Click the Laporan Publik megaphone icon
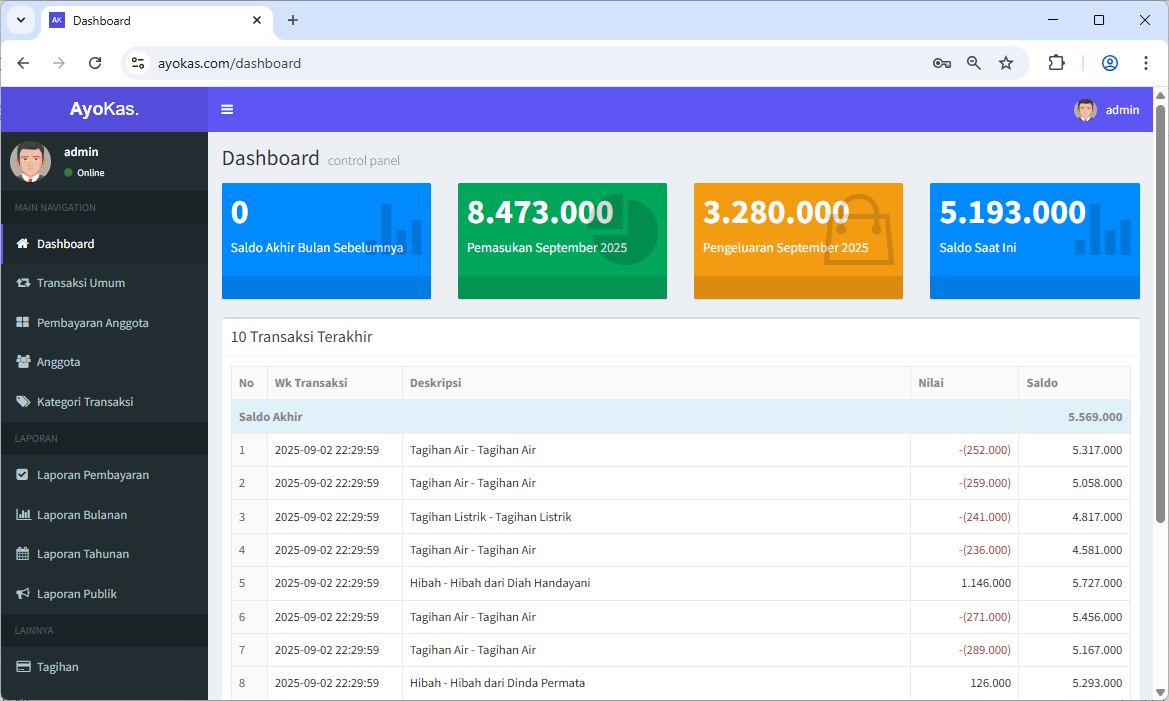The image size is (1169, 701). click(x=23, y=594)
